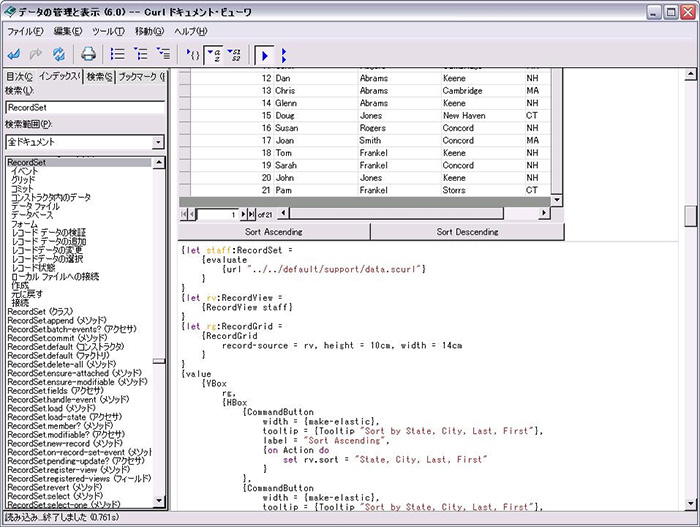This screenshot has width=700, height=527.
Task: Click the braces {} toolbar icon
Action: tap(194, 53)
